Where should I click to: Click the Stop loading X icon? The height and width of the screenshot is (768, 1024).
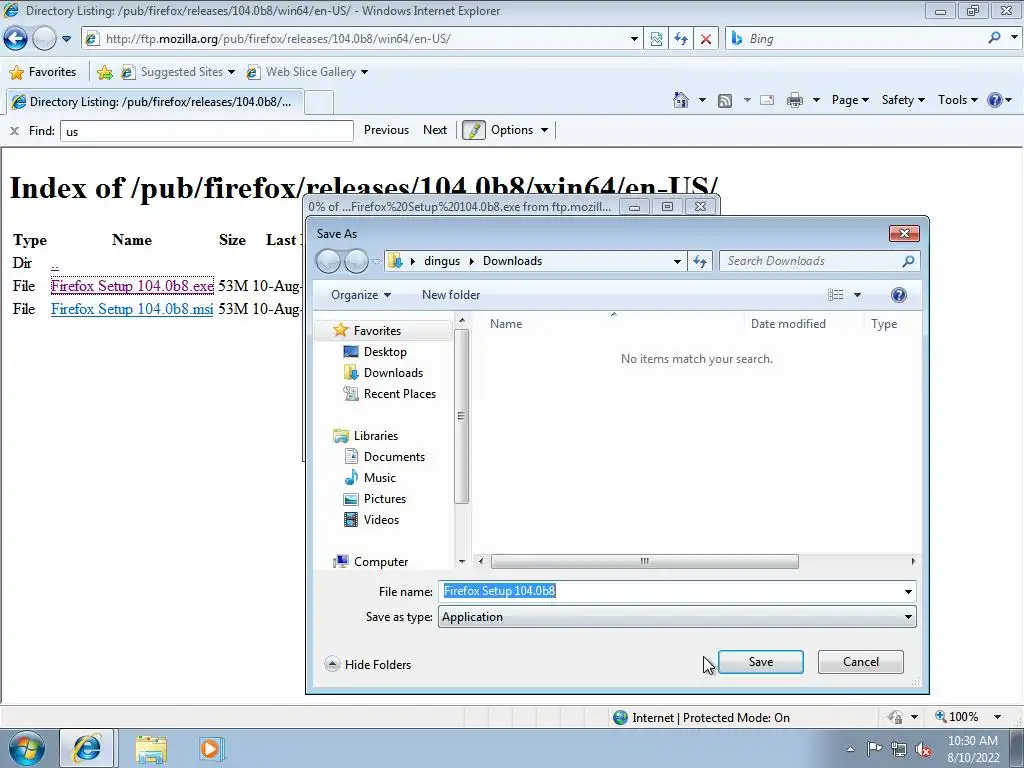click(706, 39)
